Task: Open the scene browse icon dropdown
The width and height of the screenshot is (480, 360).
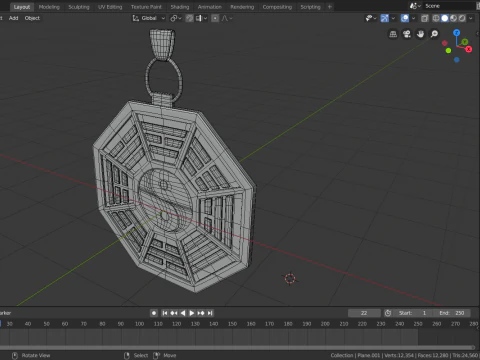Action: point(415,6)
